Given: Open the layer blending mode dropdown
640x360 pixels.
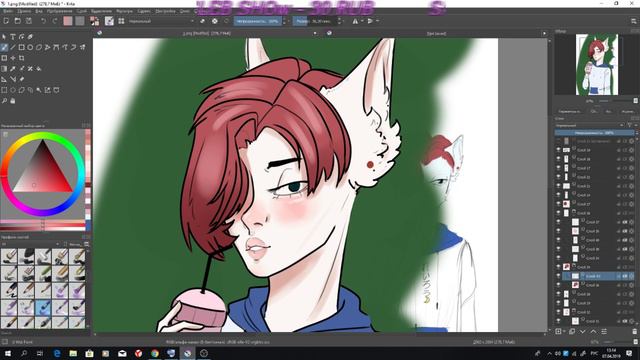Looking at the screenshot, I should point(589,125).
